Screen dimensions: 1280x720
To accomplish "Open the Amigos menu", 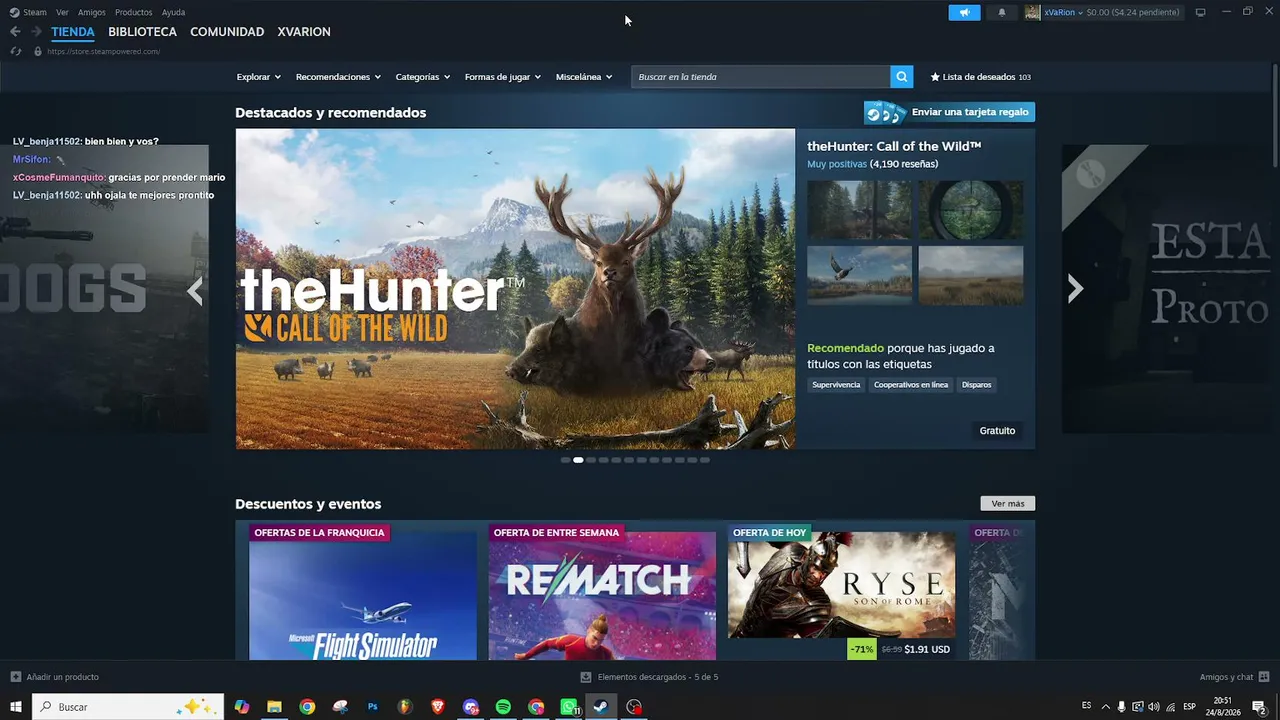I will 92,12.
